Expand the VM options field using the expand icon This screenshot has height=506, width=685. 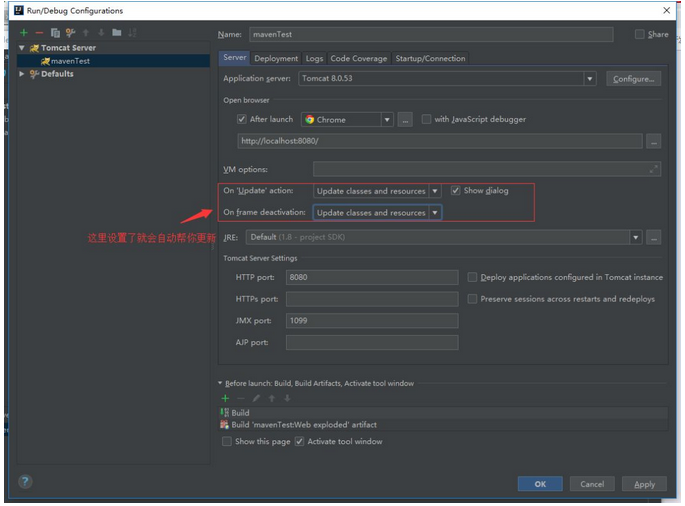[x=653, y=169]
